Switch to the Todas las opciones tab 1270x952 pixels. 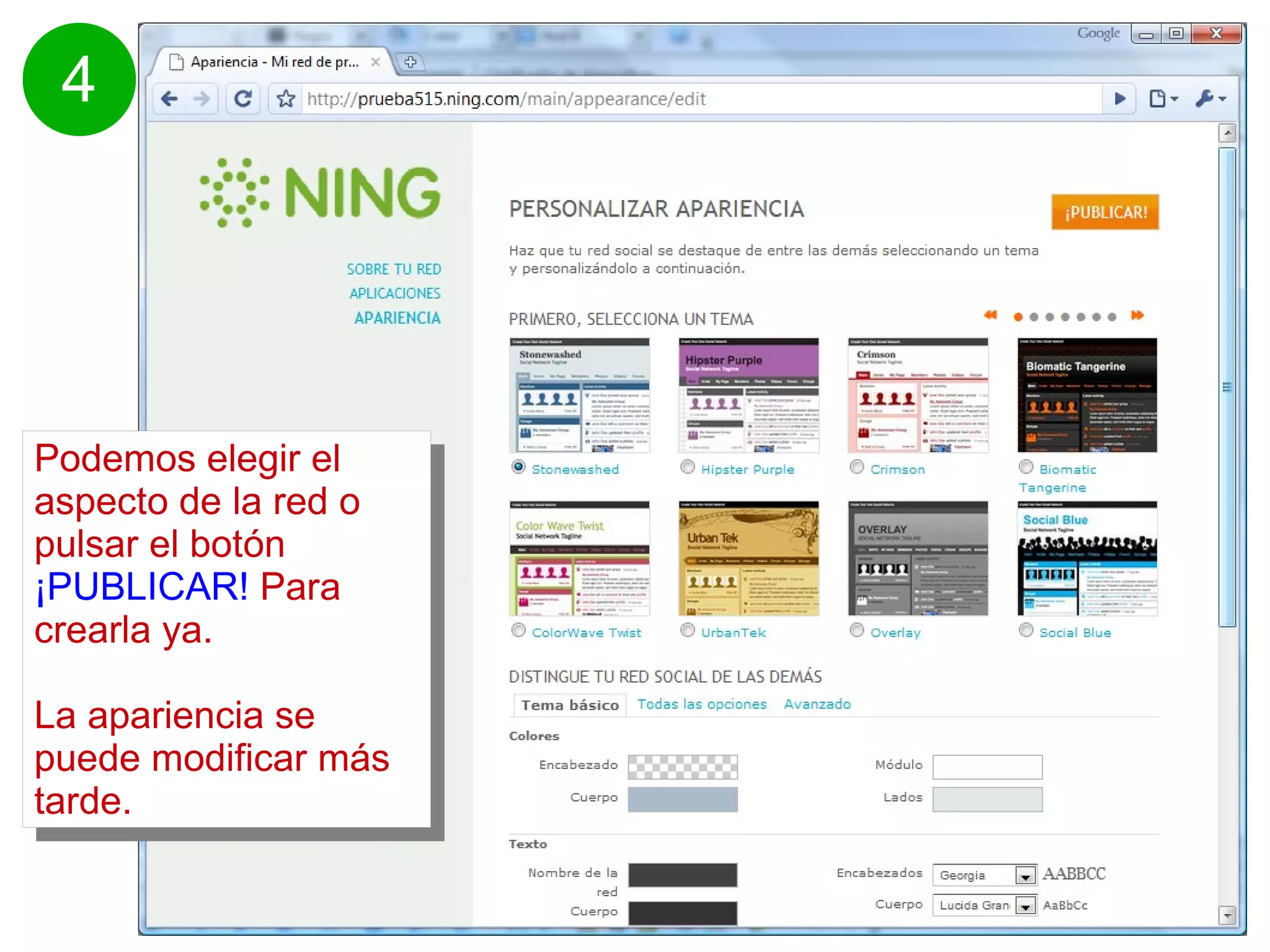click(701, 704)
